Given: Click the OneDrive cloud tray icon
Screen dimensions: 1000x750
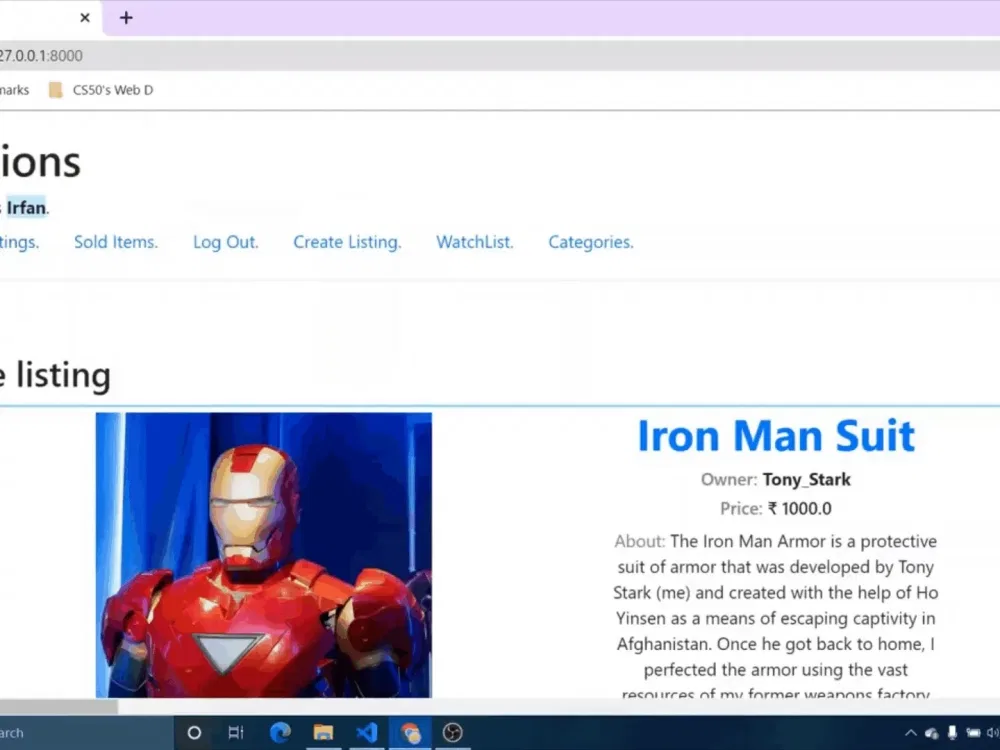Looking at the screenshot, I should (x=932, y=733).
